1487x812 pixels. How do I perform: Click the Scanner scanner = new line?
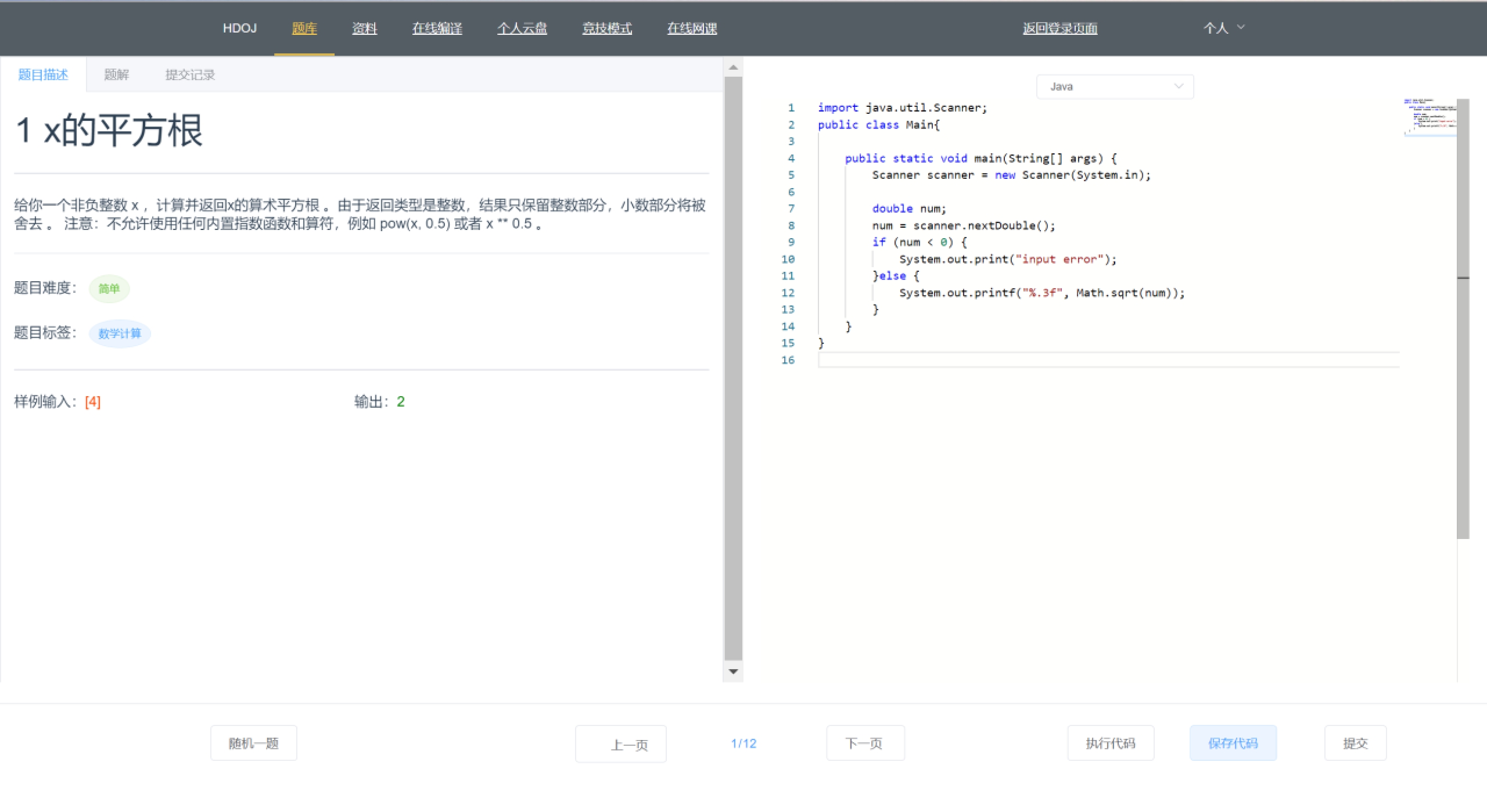click(x=1011, y=175)
